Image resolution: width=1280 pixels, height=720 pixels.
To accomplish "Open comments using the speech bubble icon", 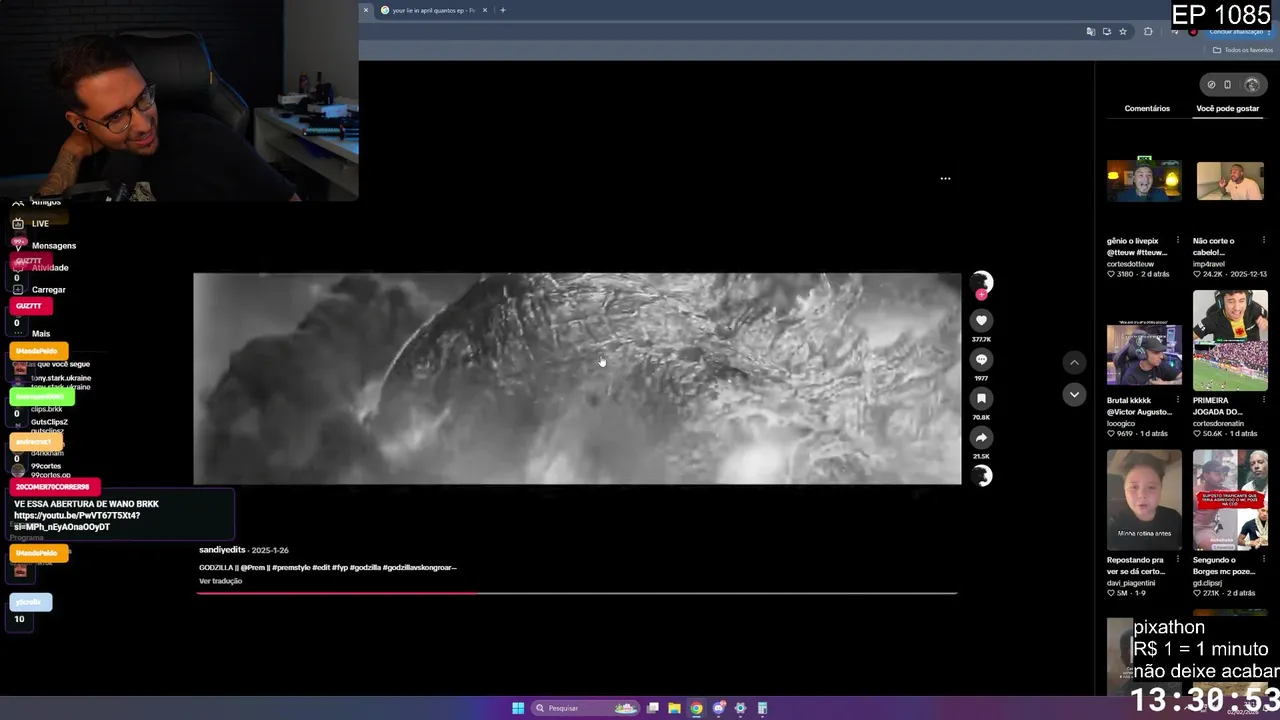I will [x=981, y=359].
